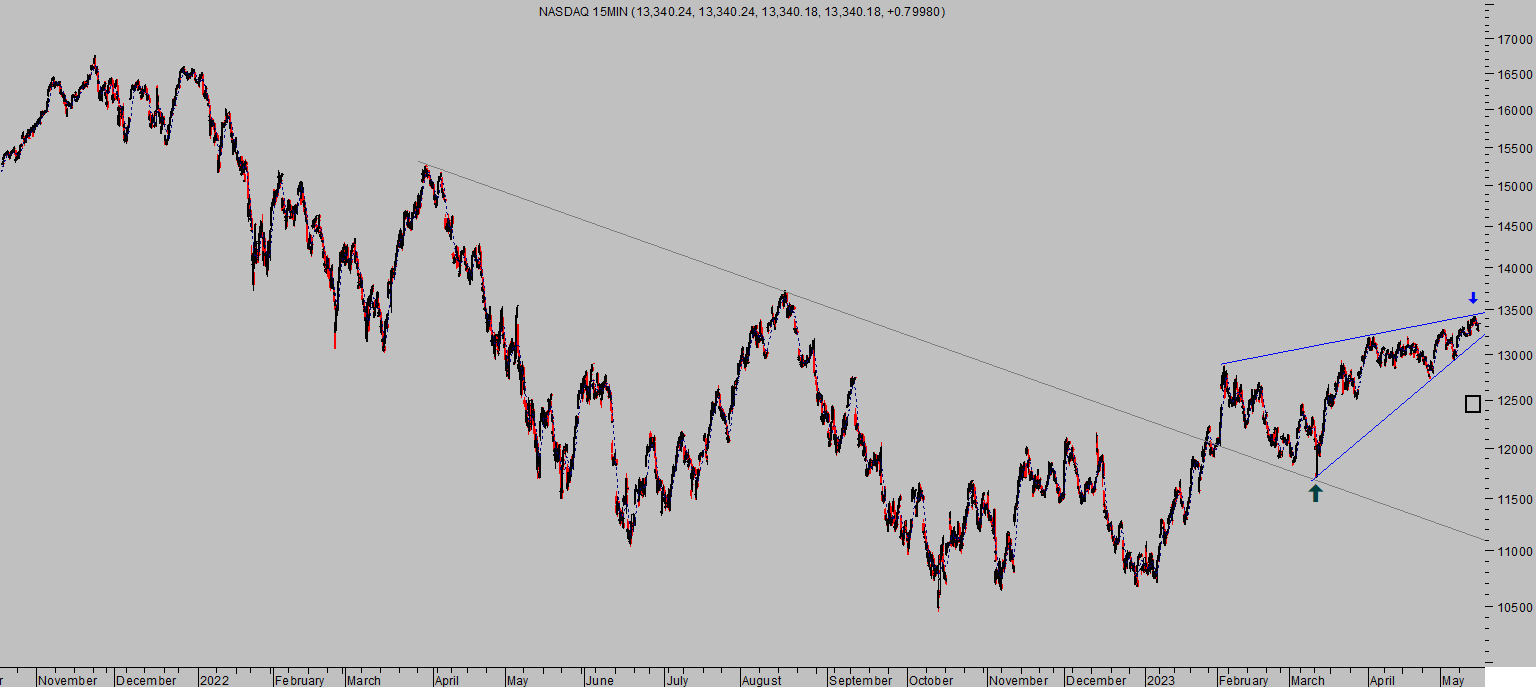Click the 15000 price axis label
The height and width of the screenshot is (687, 1536).
(x=1516, y=186)
